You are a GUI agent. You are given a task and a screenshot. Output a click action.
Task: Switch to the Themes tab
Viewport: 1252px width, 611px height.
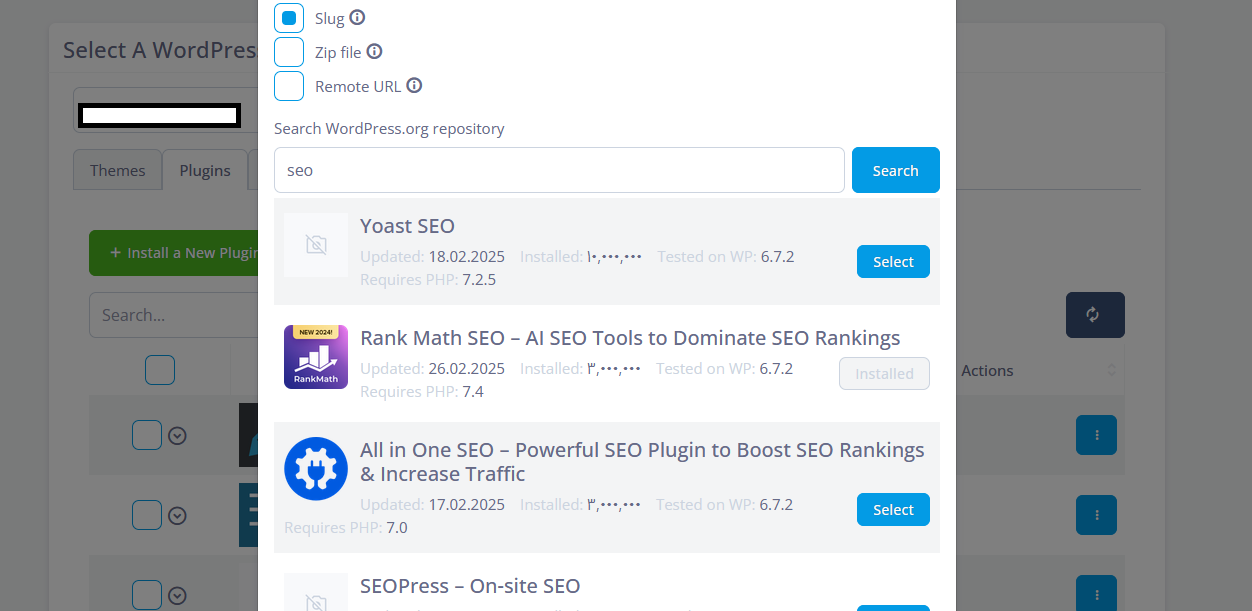coord(118,170)
